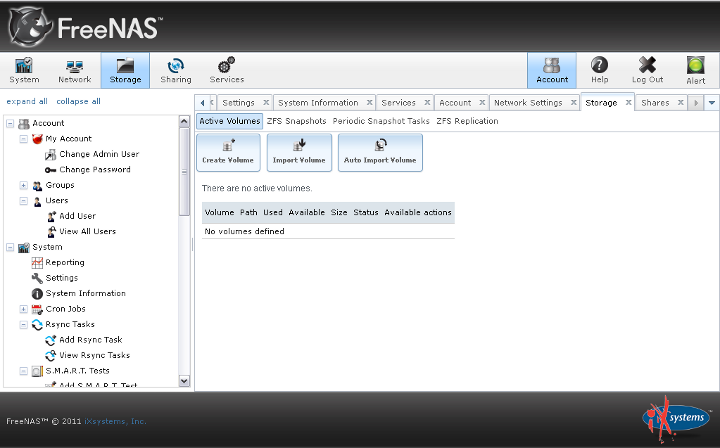The image size is (720, 448).
Task: Switch to the Settings tab
Action: [x=238, y=103]
